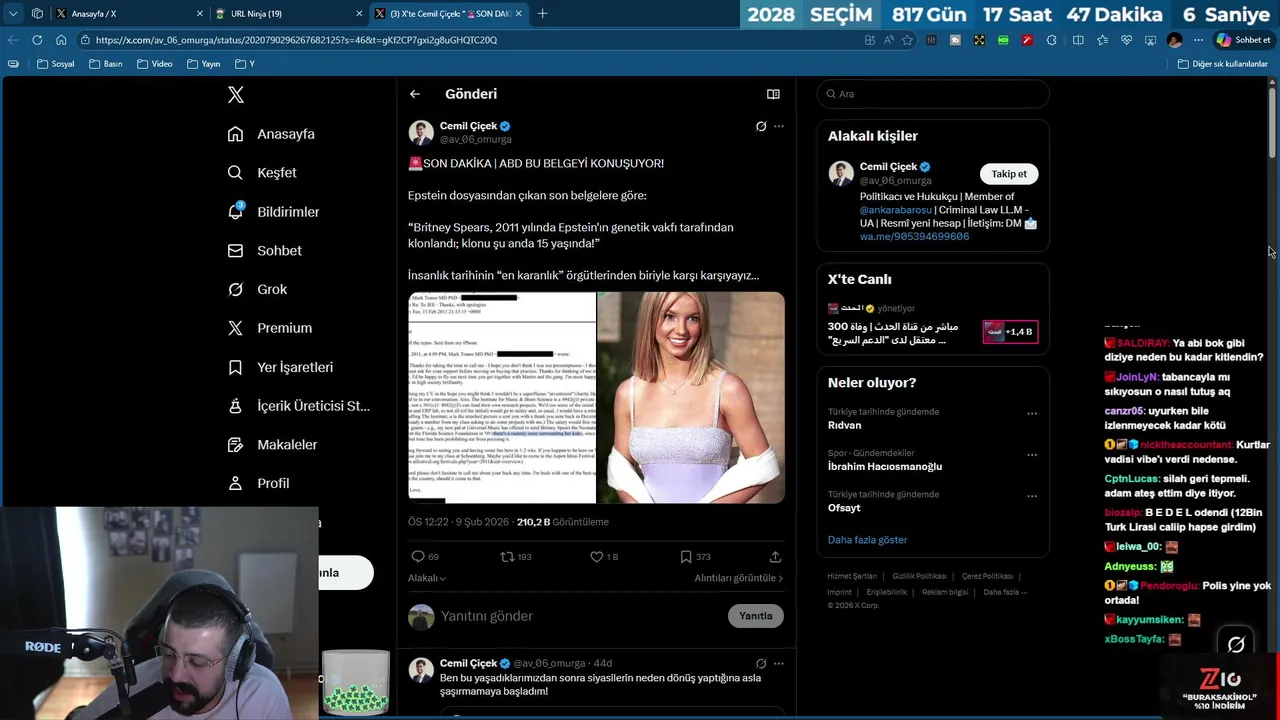Open Diğer sık kullanılanlar folder
Screen dimensions: 1280x720
point(1222,64)
